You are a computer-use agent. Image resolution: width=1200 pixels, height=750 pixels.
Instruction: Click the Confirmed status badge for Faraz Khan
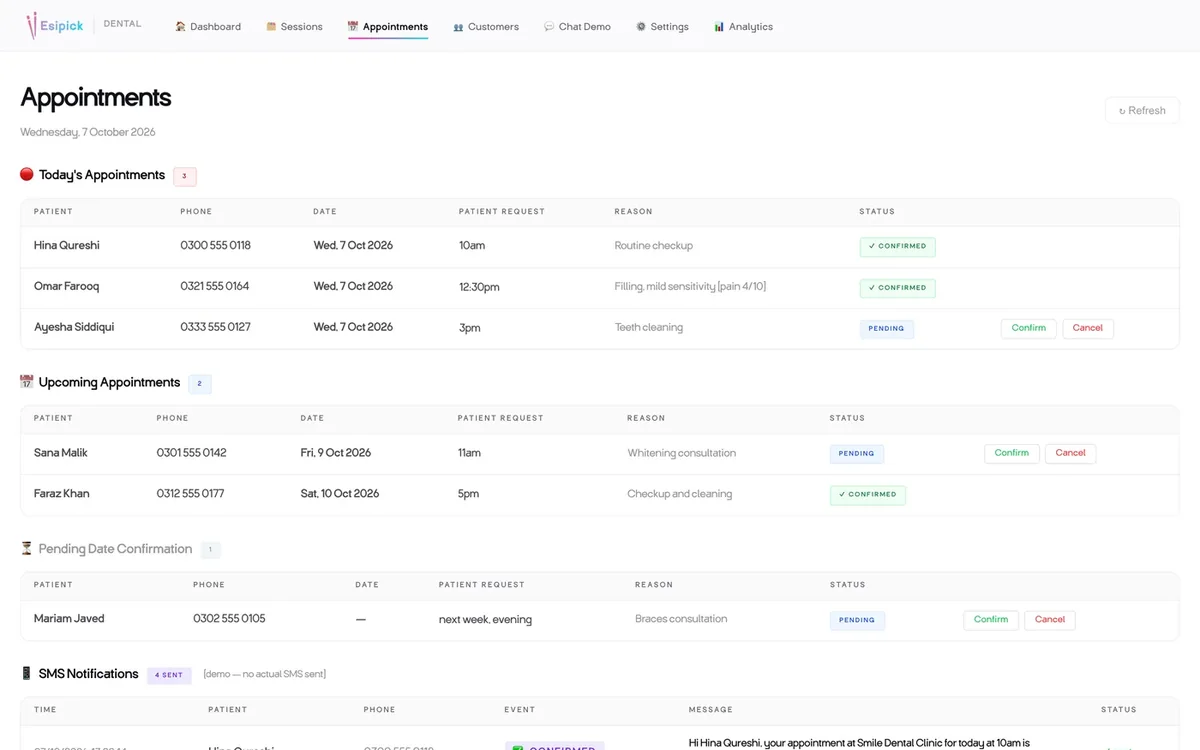pyautogui.click(x=867, y=494)
